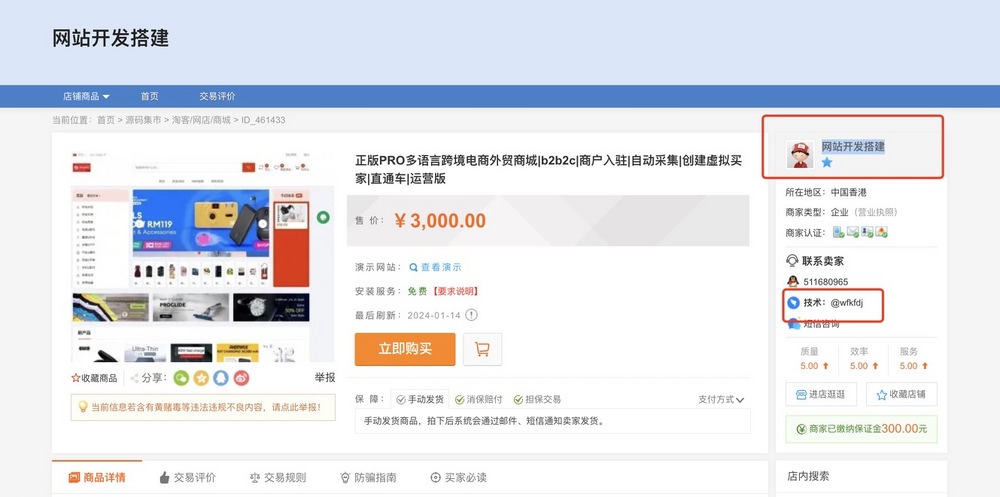Click info icon next to 2024-01-14
Screen dimensions: 1000x497
pyautogui.click(x=471, y=315)
